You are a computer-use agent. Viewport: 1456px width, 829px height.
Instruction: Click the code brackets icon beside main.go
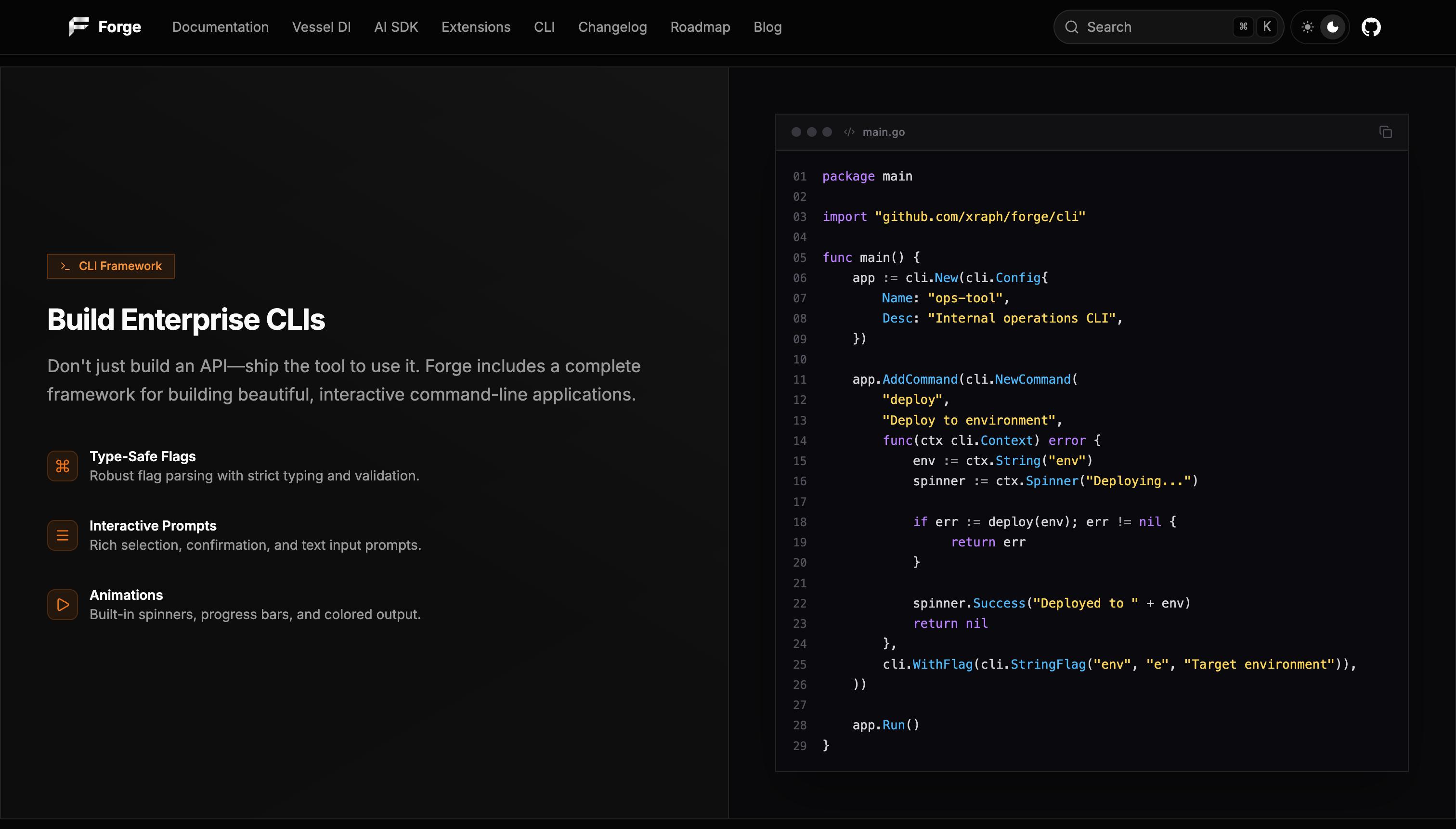coord(848,131)
